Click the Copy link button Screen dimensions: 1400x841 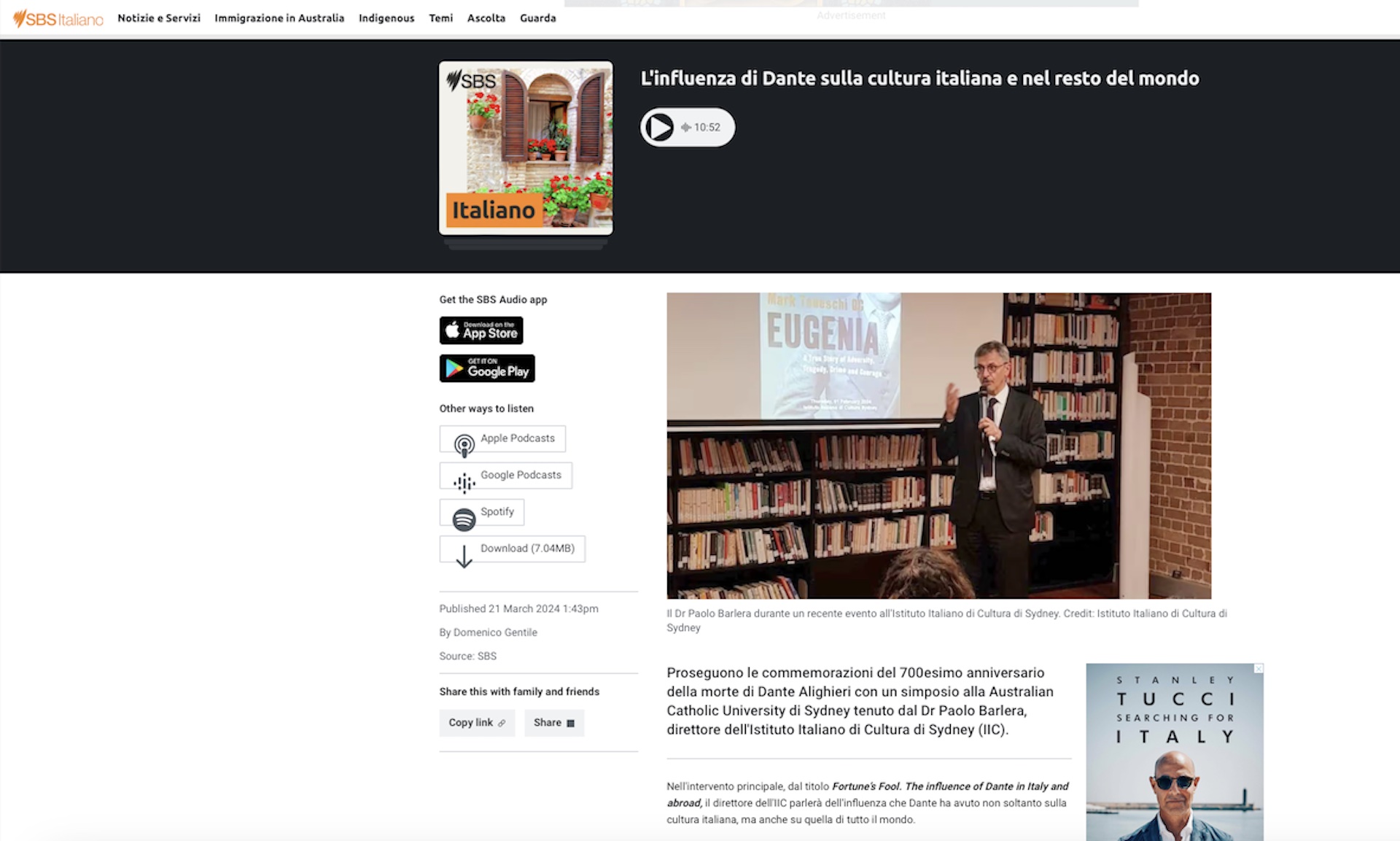(x=477, y=723)
